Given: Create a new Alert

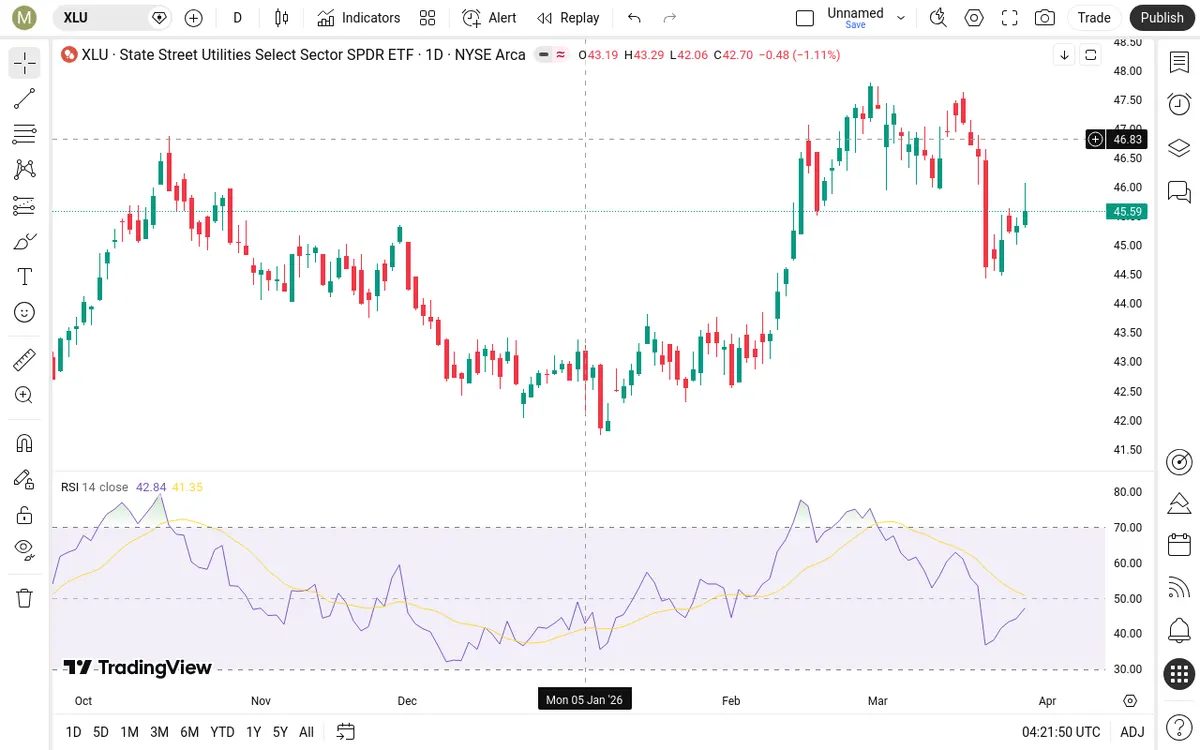Looking at the screenshot, I should [x=489, y=18].
